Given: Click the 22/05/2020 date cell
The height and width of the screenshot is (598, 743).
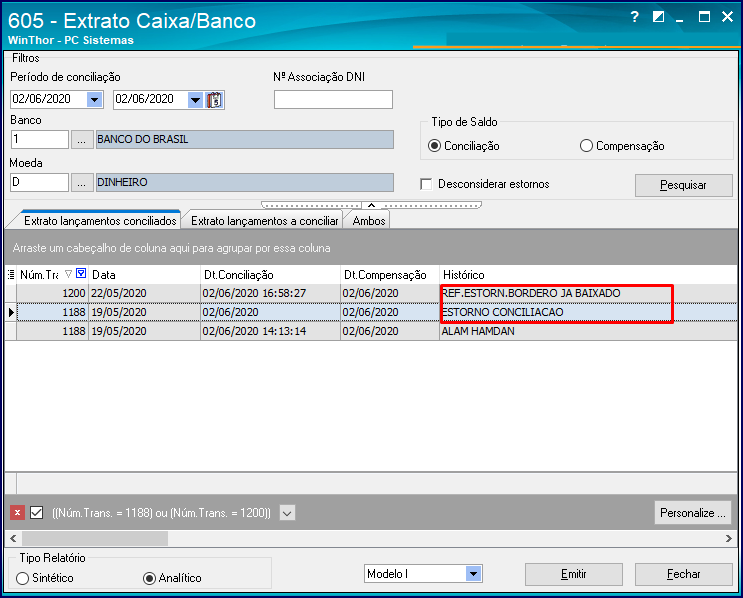Looking at the screenshot, I should [x=144, y=293].
